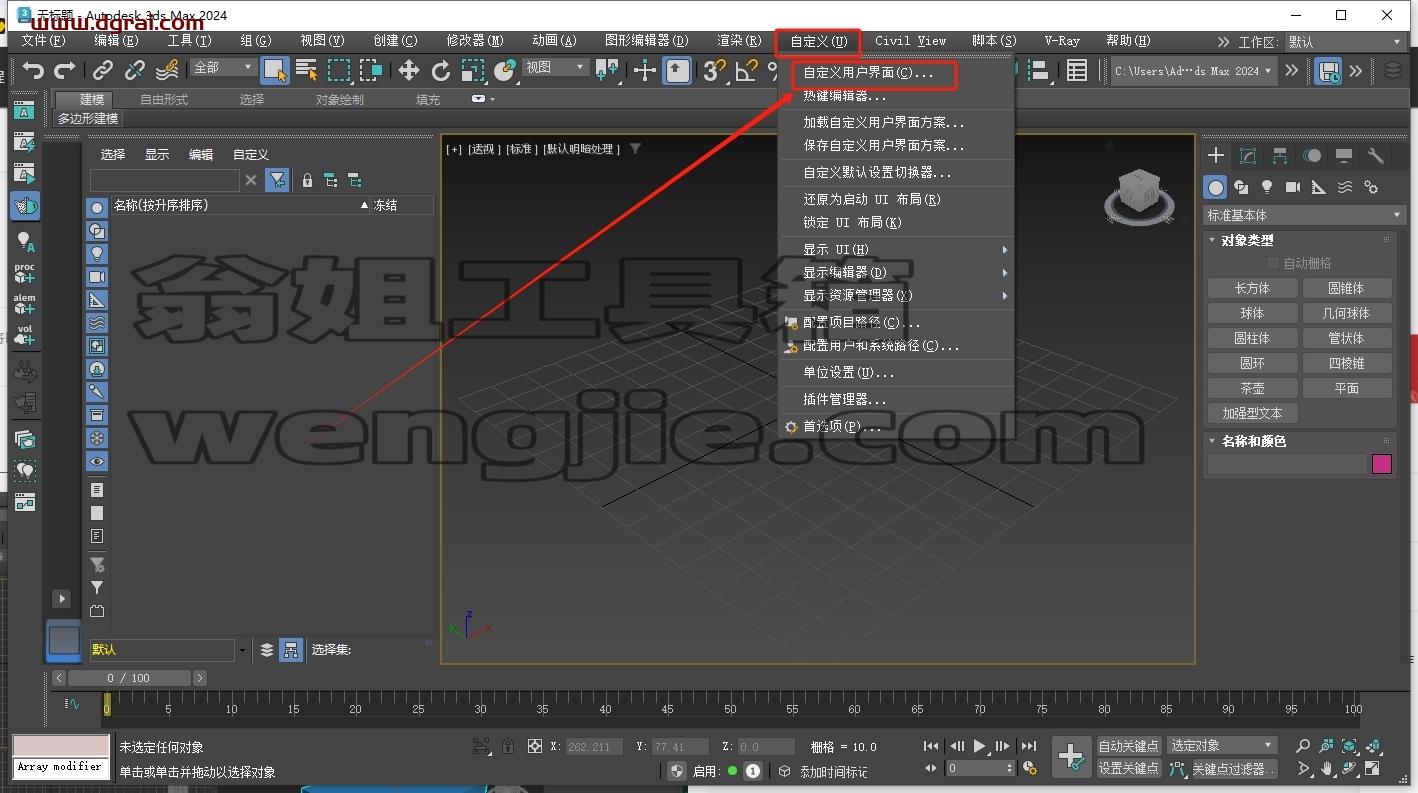This screenshot has height=793, width=1418.
Task: Click the 圆柱体 cylinder button
Action: [1252, 338]
